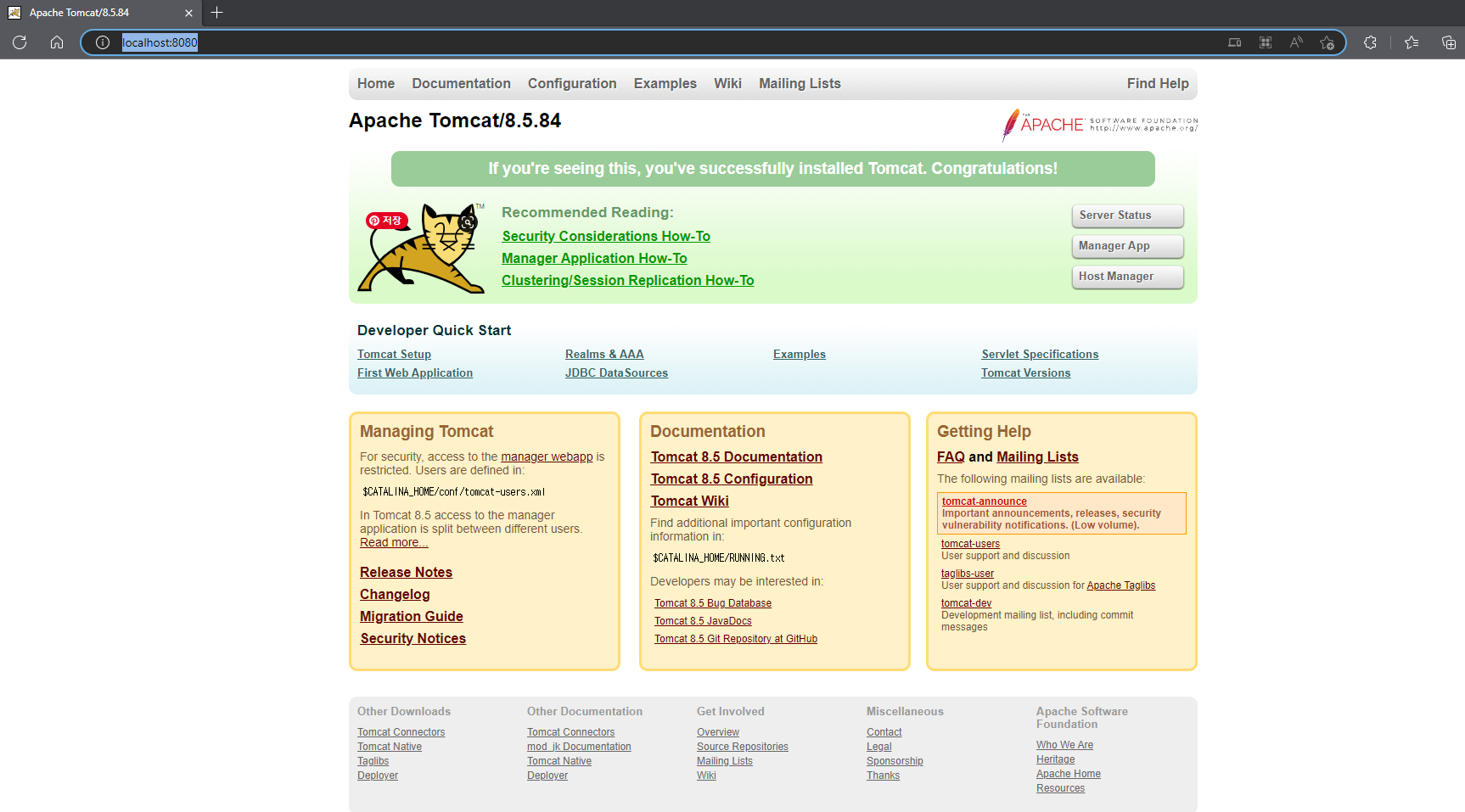Open Security Notices link
The height and width of the screenshot is (812, 1465).
(x=413, y=638)
